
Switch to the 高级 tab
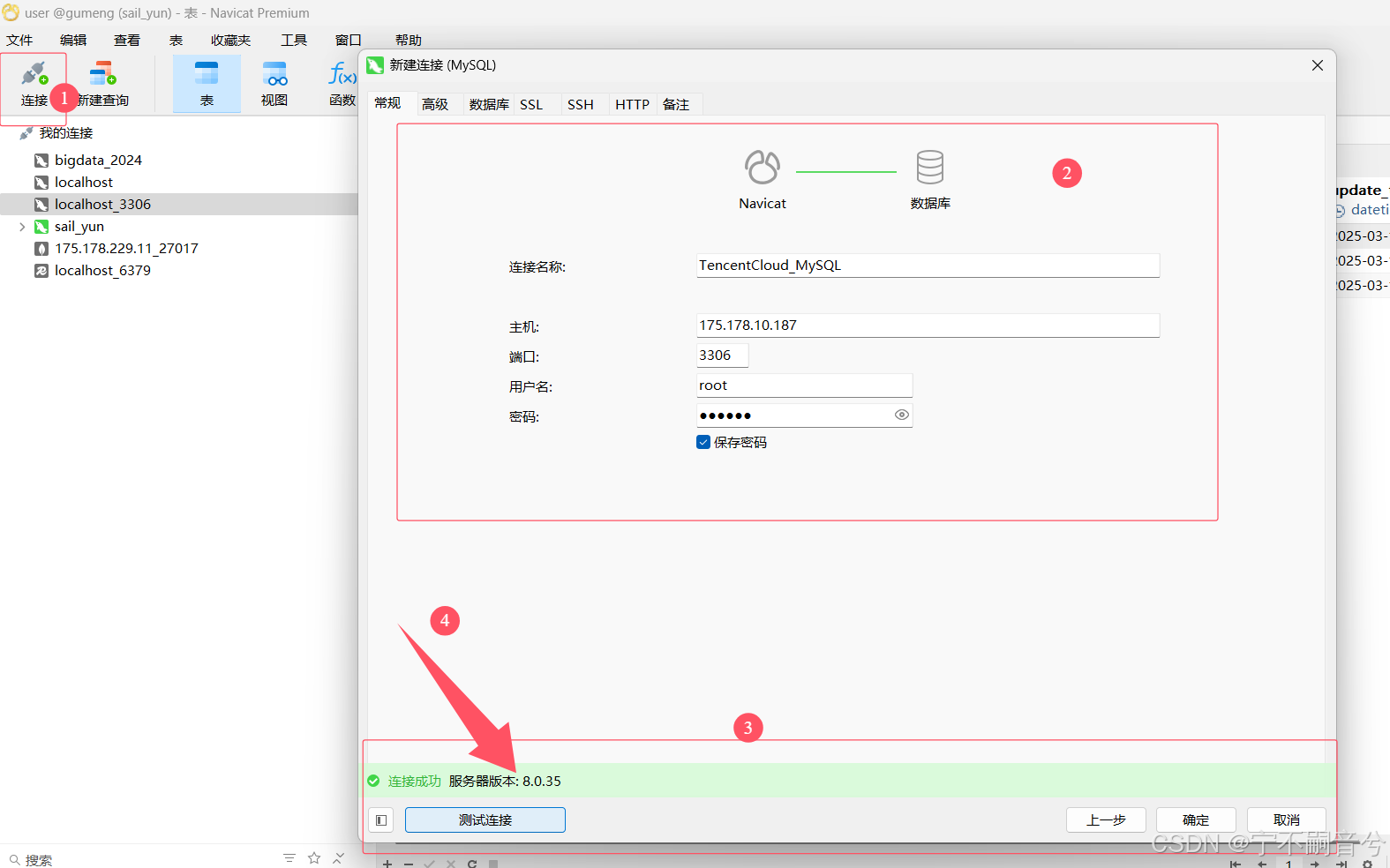[x=435, y=104]
